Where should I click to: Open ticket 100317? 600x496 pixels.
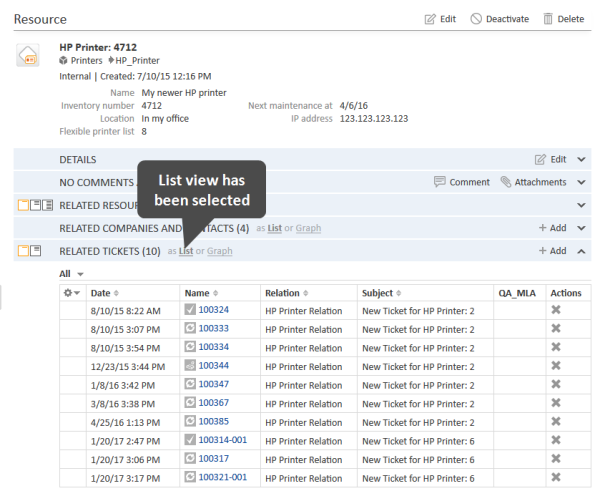point(214,458)
